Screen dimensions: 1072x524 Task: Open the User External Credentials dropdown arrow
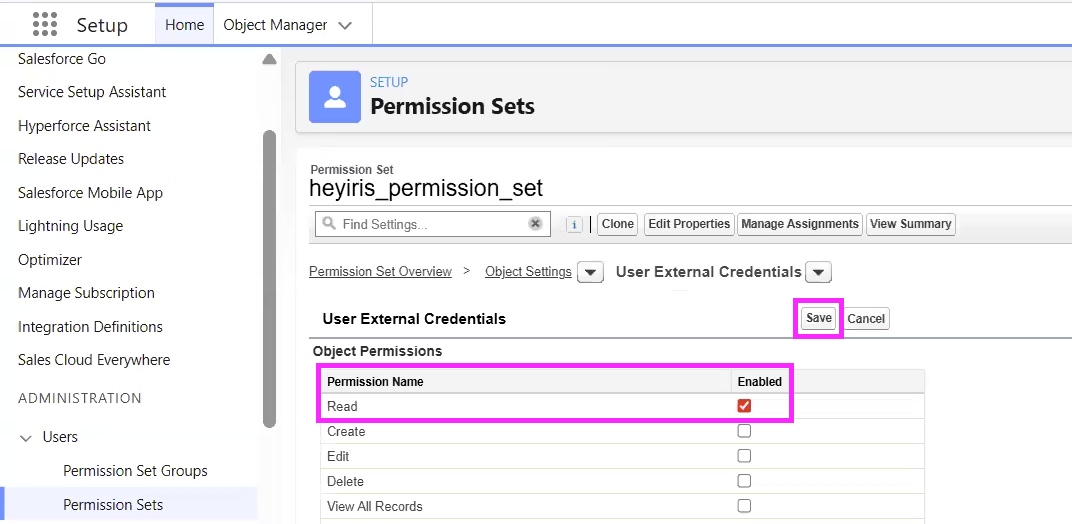tap(818, 273)
